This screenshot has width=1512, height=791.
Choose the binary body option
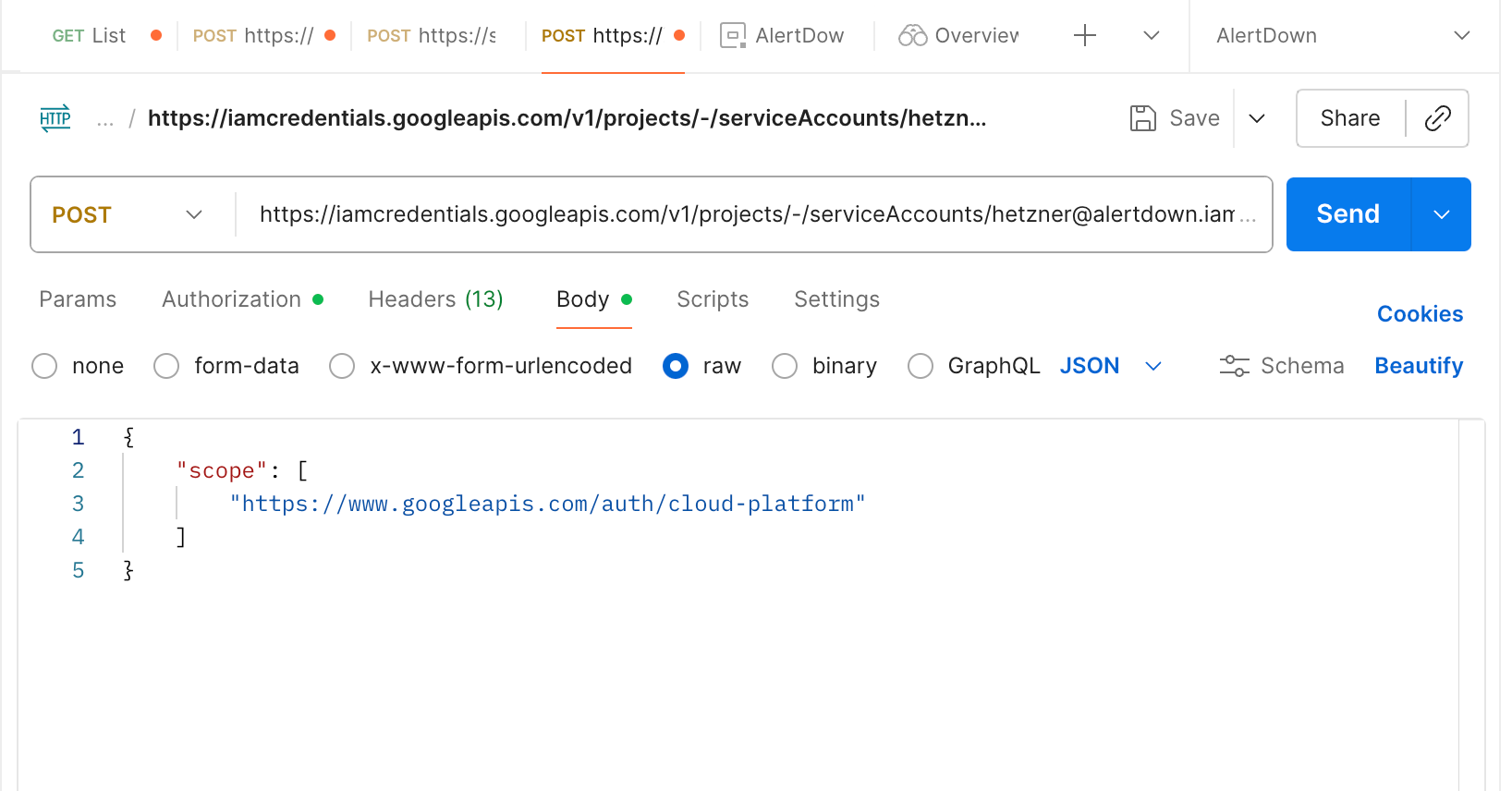[x=785, y=366]
